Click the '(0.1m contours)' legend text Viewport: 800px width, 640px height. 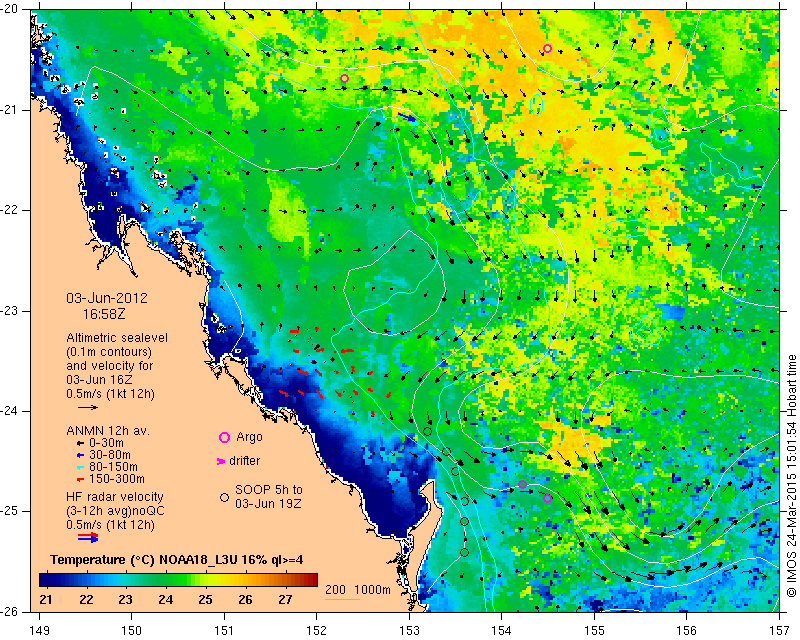coord(109,352)
